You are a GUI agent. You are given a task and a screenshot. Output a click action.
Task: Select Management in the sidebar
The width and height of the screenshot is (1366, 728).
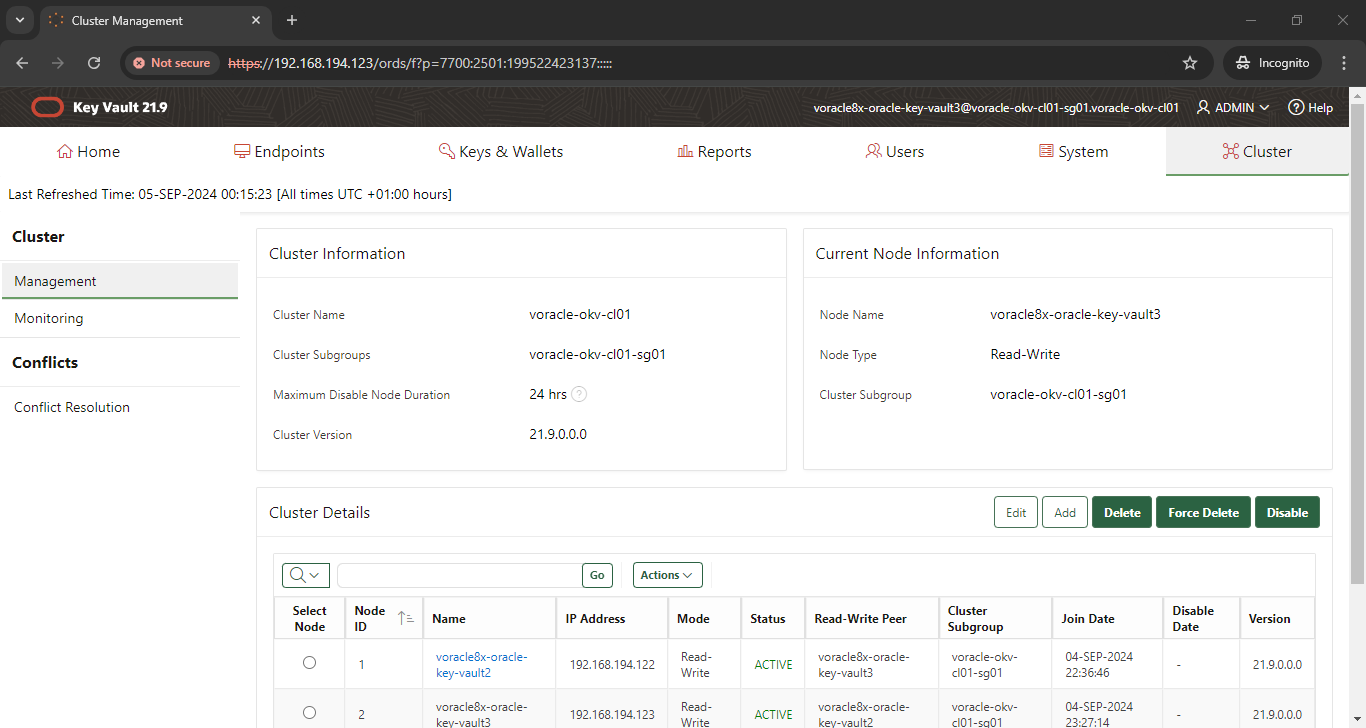pyautogui.click(x=119, y=281)
